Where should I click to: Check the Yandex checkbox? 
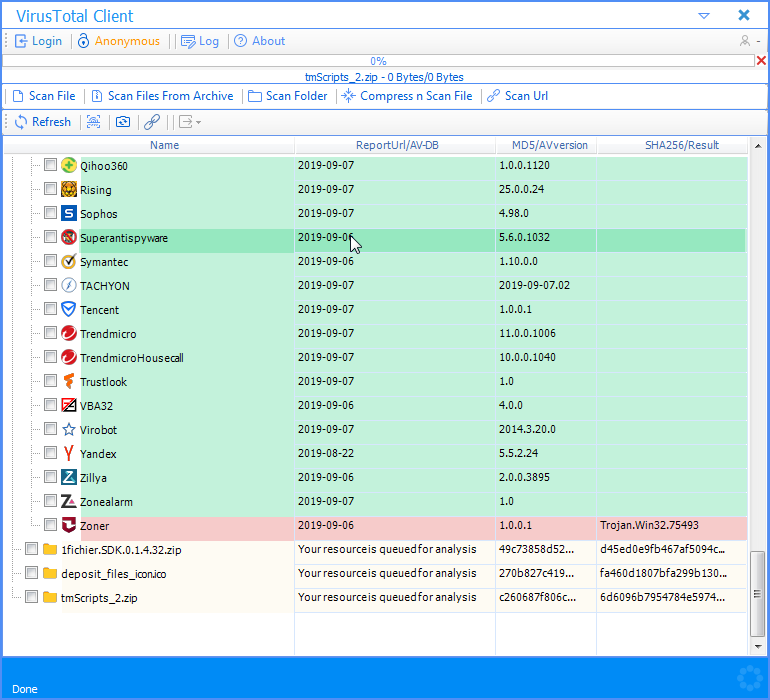click(50, 452)
